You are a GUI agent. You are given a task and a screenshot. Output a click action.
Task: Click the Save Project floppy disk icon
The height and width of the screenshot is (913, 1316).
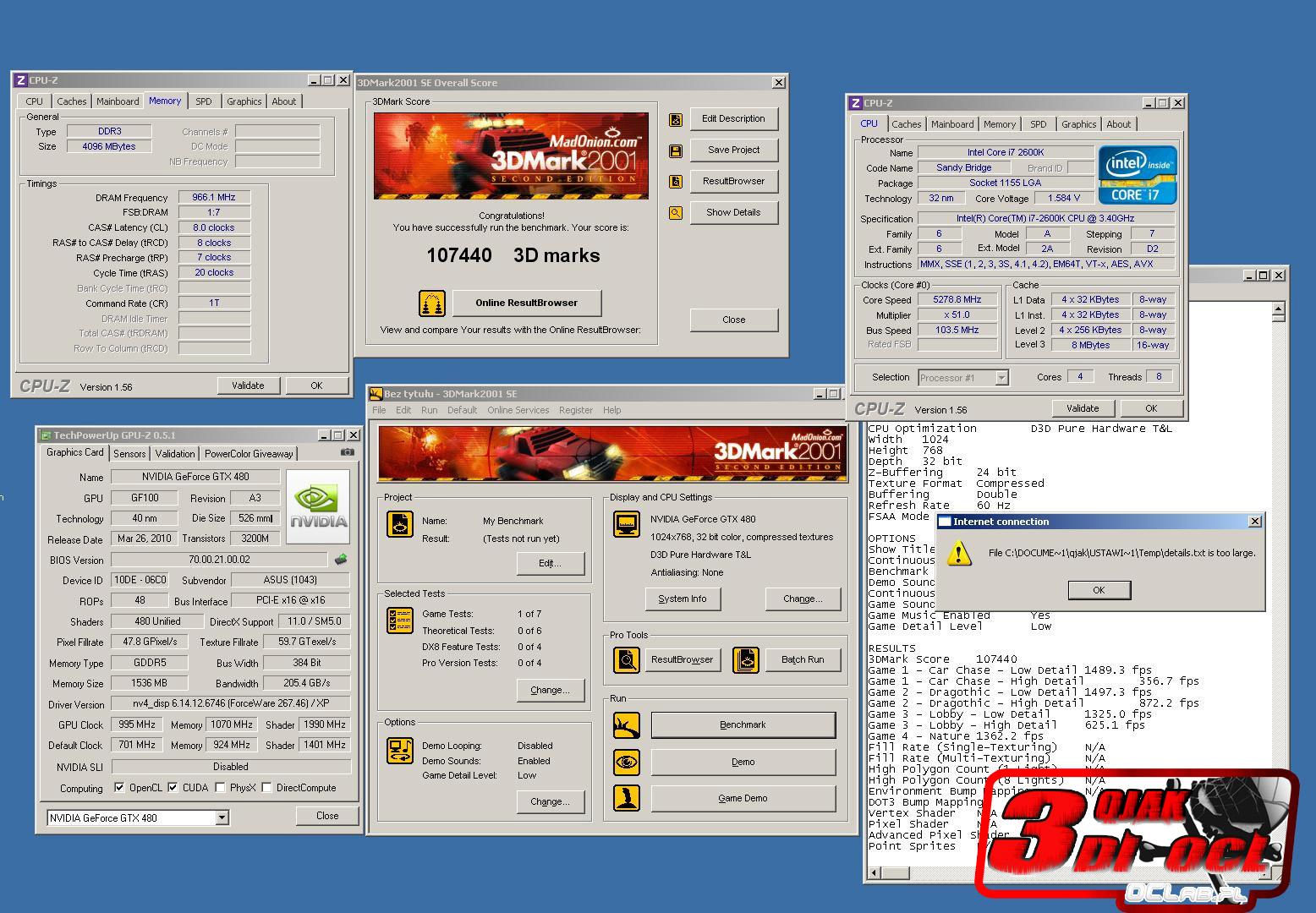(x=676, y=150)
